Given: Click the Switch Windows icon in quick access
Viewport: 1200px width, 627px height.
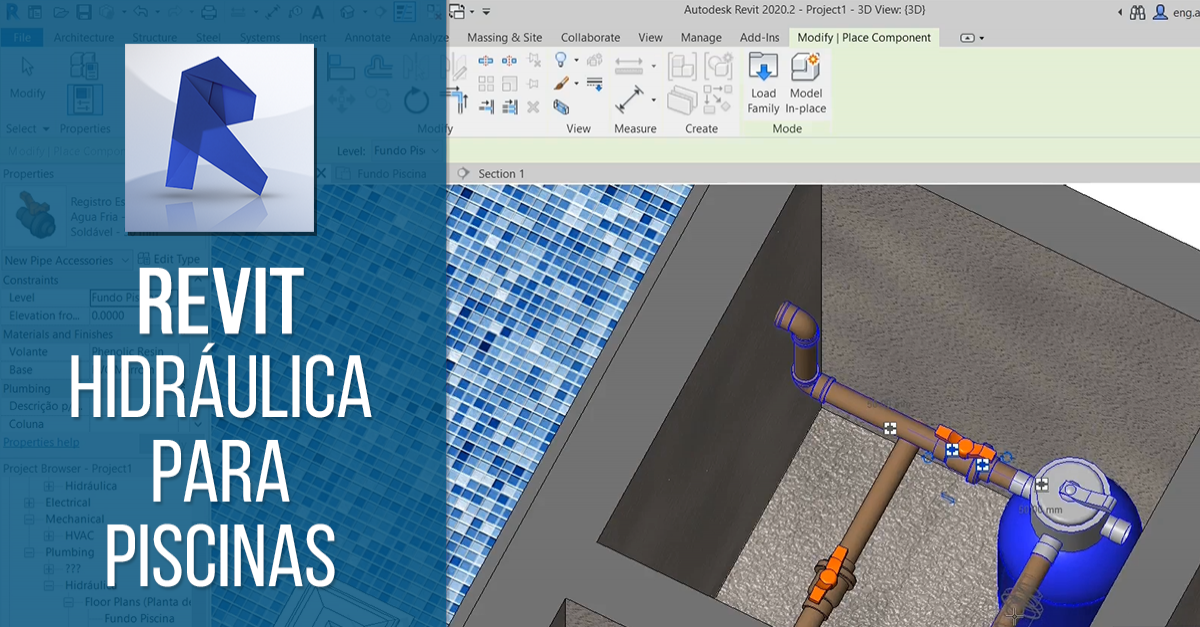Looking at the screenshot, I should (x=458, y=12).
